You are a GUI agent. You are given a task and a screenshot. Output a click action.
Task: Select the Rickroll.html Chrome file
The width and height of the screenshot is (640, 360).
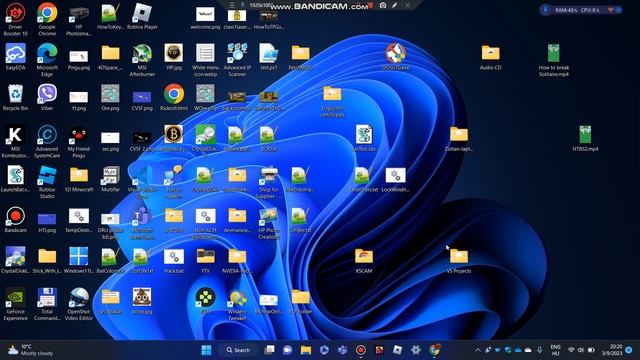coord(174,98)
